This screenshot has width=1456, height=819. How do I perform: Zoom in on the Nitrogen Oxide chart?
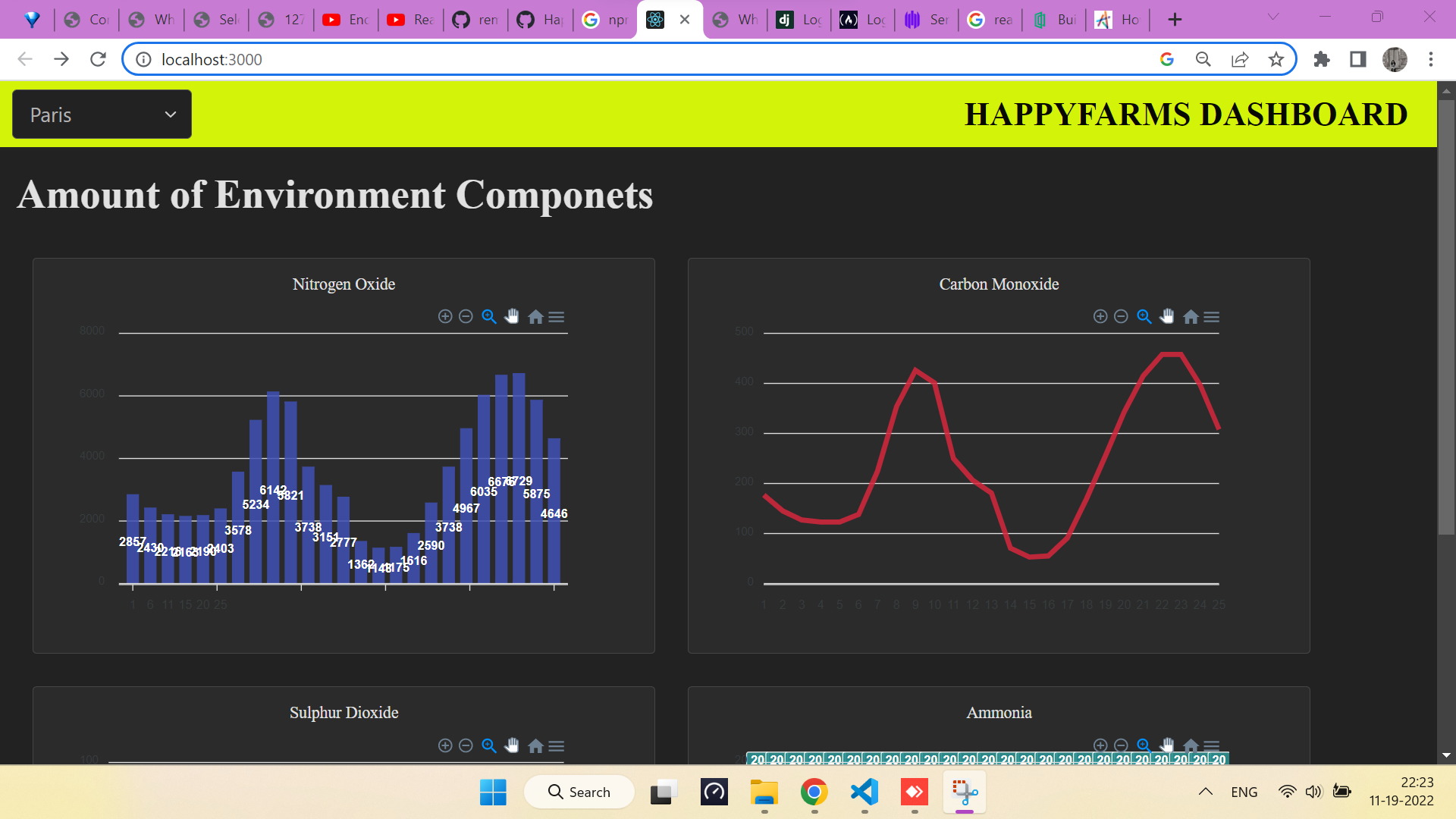[x=446, y=316]
